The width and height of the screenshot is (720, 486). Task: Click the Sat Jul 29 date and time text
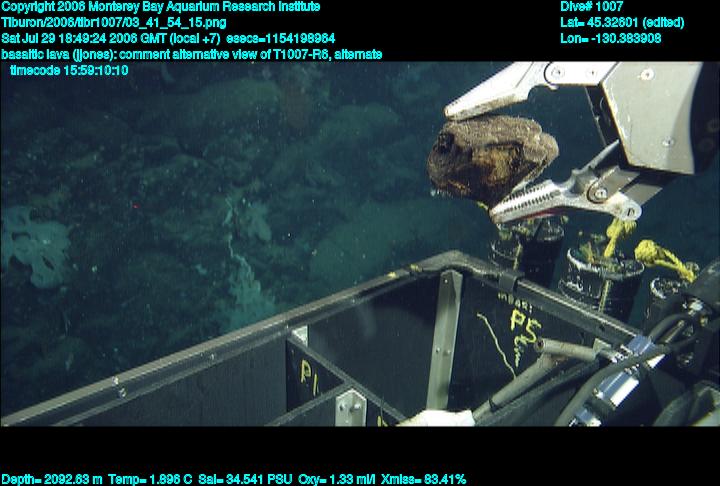click(x=168, y=38)
